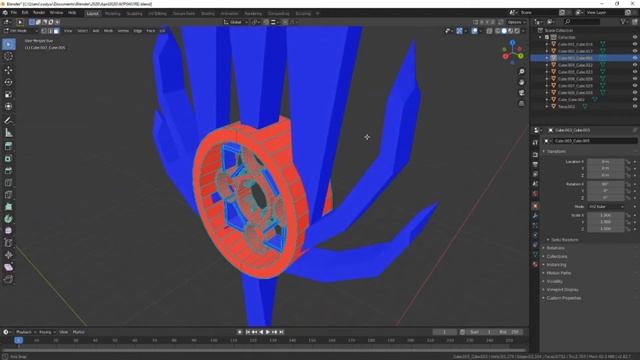Screen dimensions: 640x360
Task: Jump to the timeline end frame
Action: pyautogui.click(x=281, y=332)
